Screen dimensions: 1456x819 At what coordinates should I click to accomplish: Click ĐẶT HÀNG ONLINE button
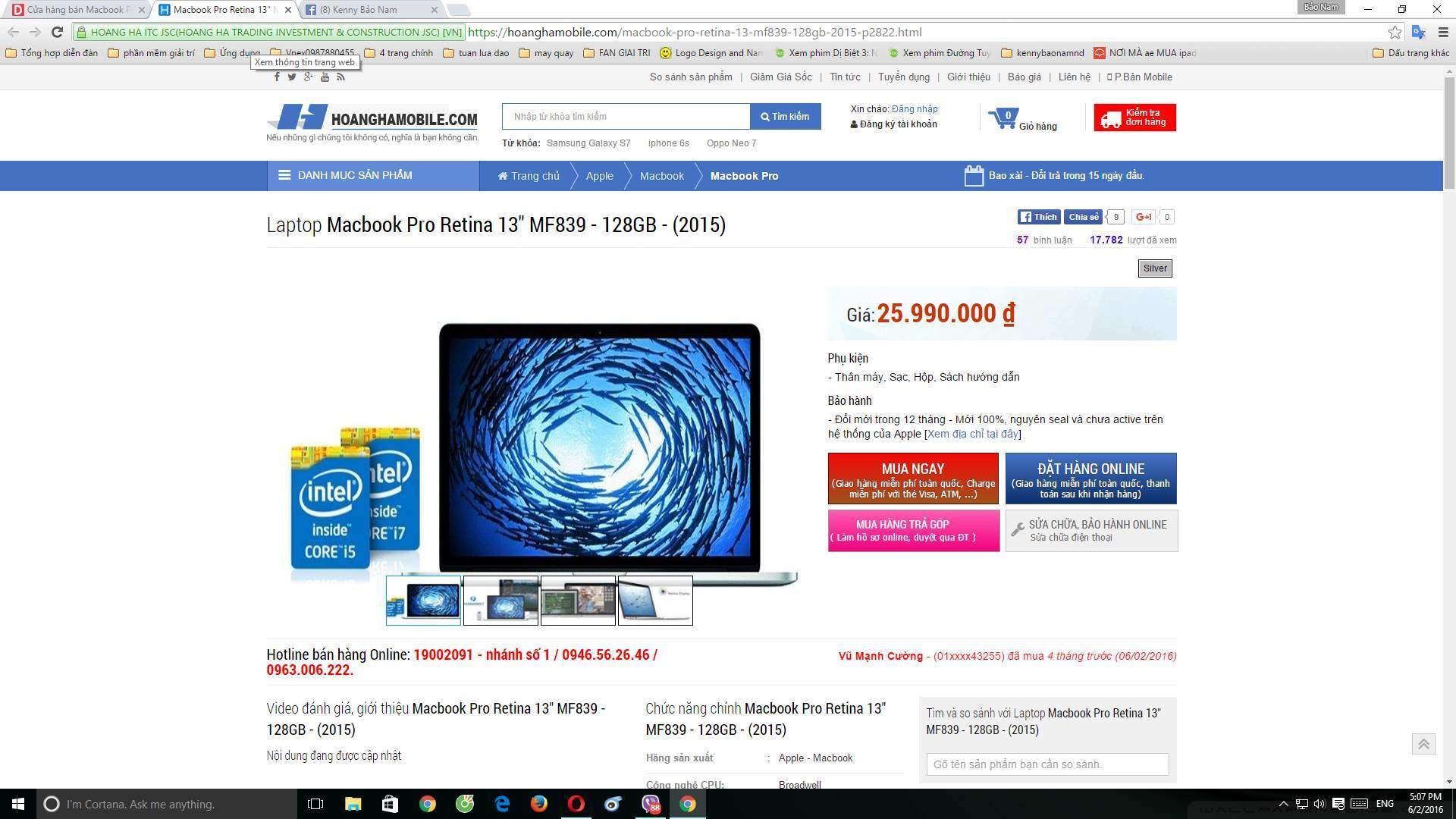[x=1090, y=479]
